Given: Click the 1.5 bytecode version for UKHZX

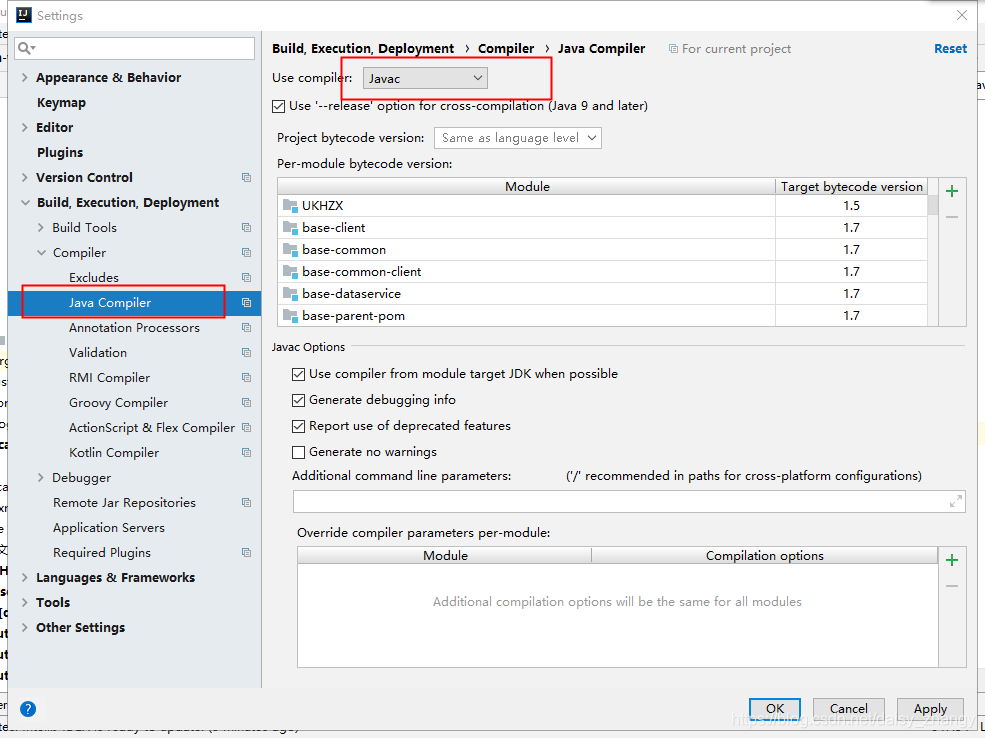Looking at the screenshot, I should pos(851,205).
